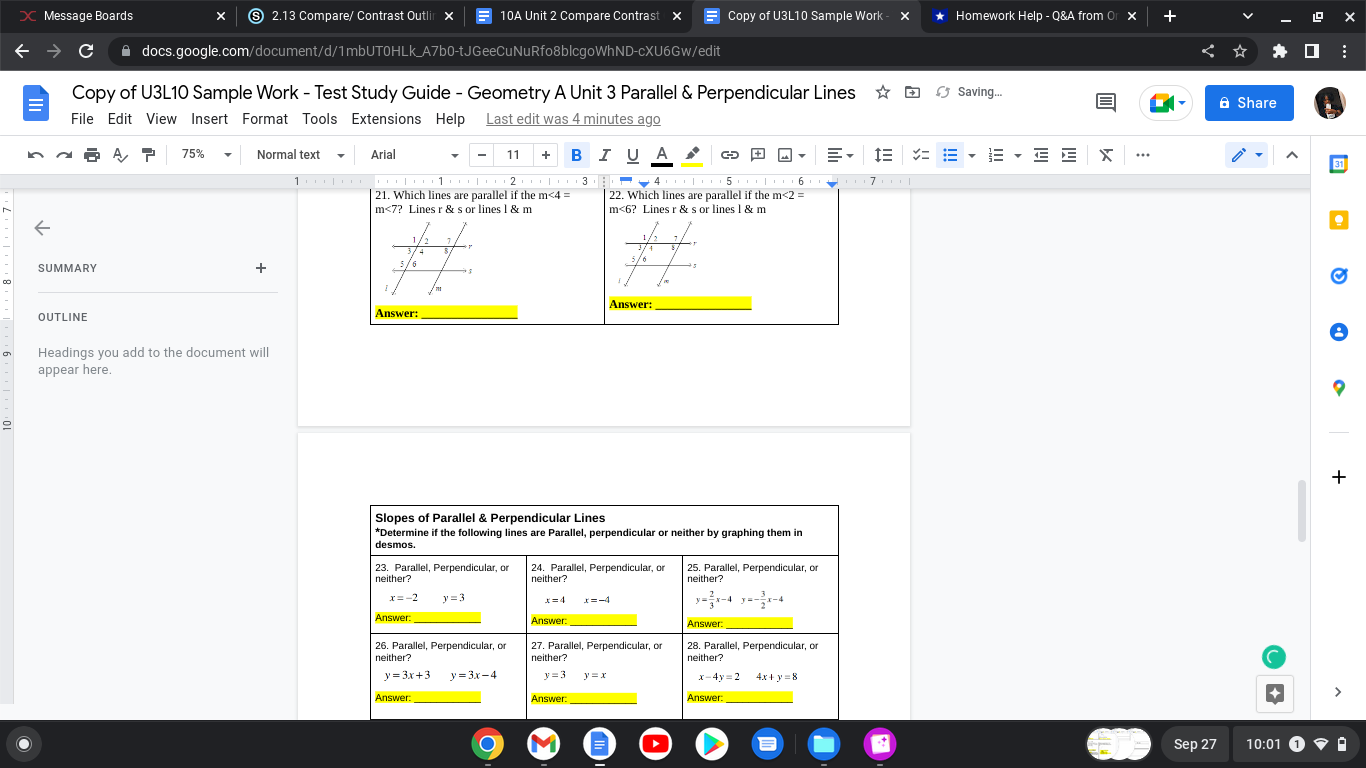1366x768 pixels.
Task: Open Google Tasks side panel
Action: [1338, 276]
